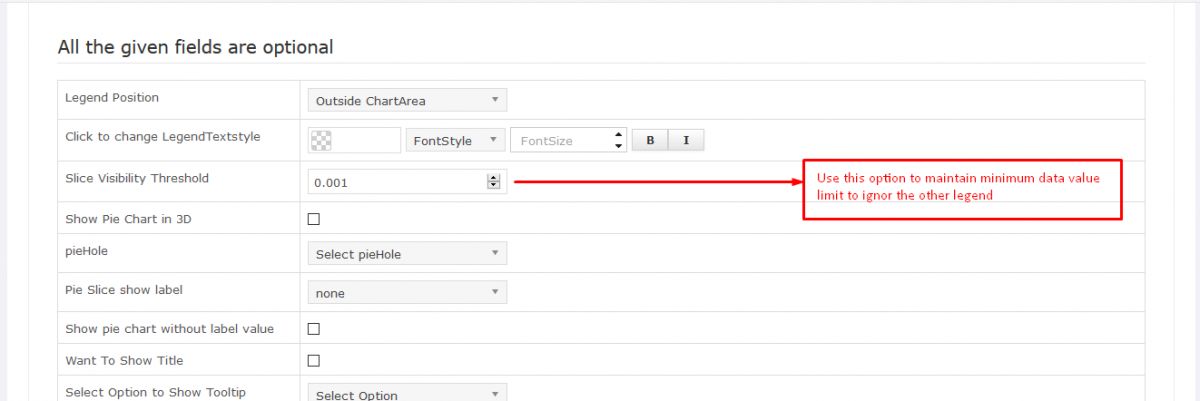Enable Show Pie Chart in 3D

pos(314,219)
